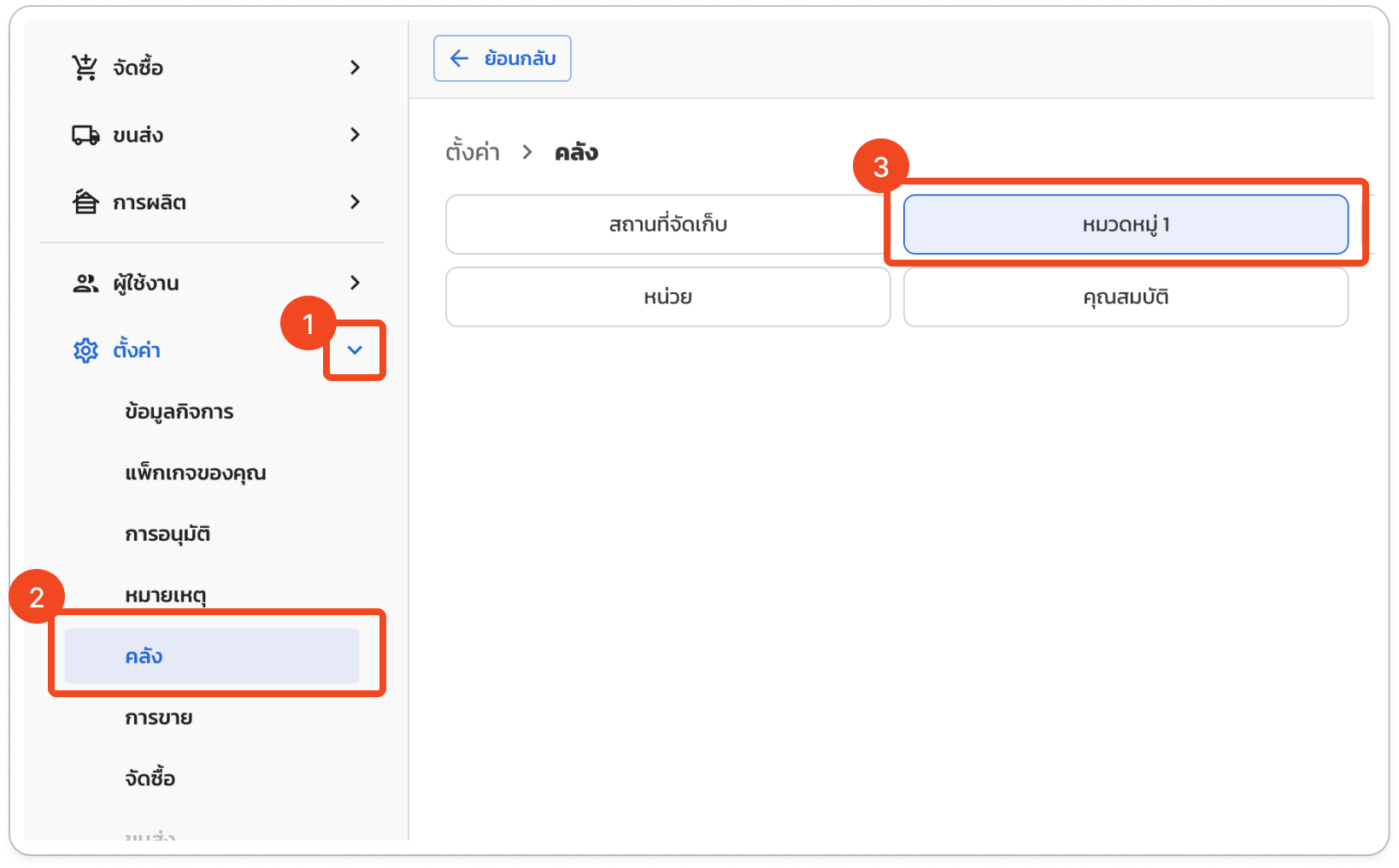1399x868 pixels.
Task: Expand the ขนส่ง section arrow
Action: [x=355, y=135]
